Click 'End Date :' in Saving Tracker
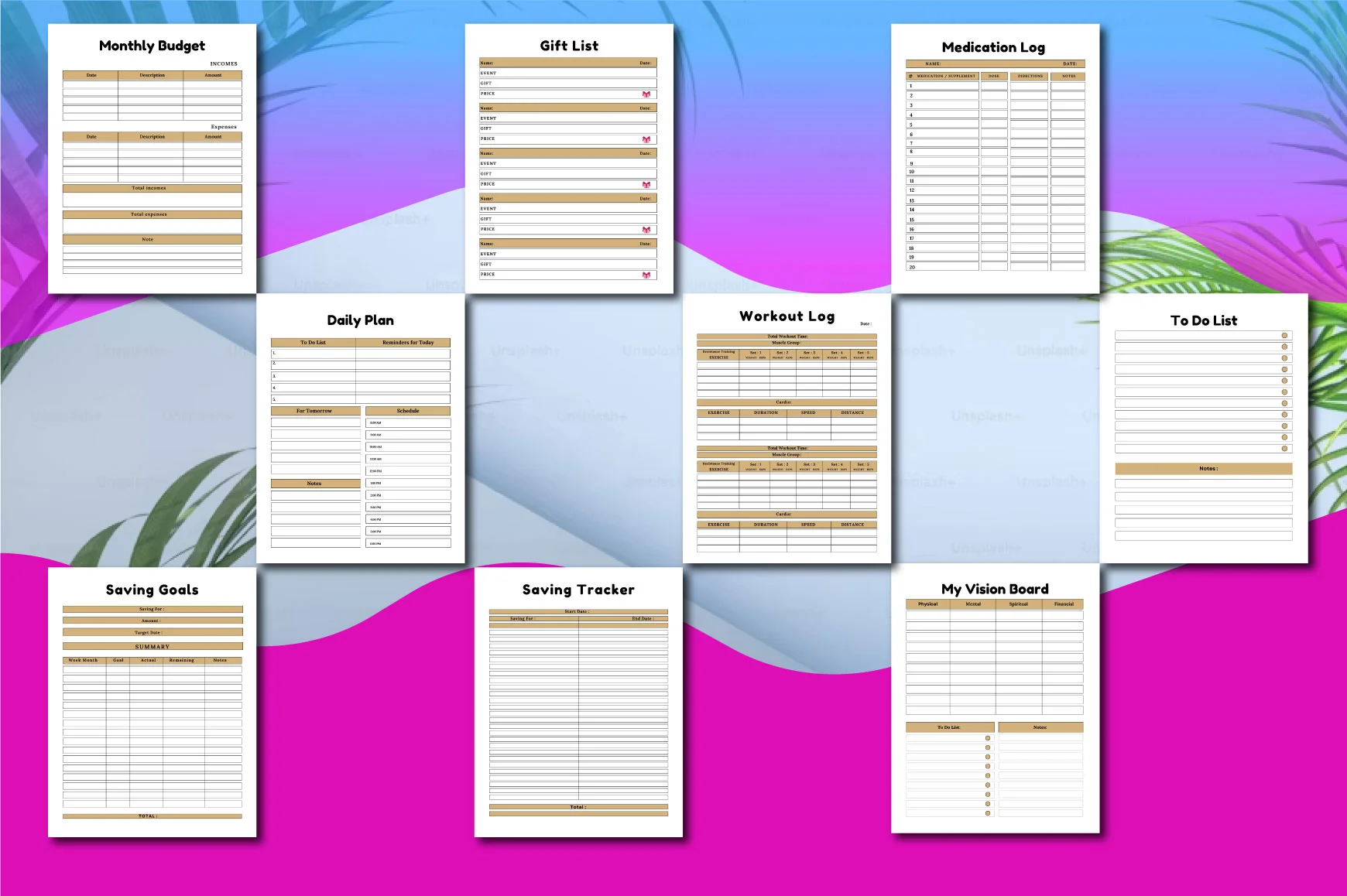This screenshot has height=896, width=1347. (643, 619)
